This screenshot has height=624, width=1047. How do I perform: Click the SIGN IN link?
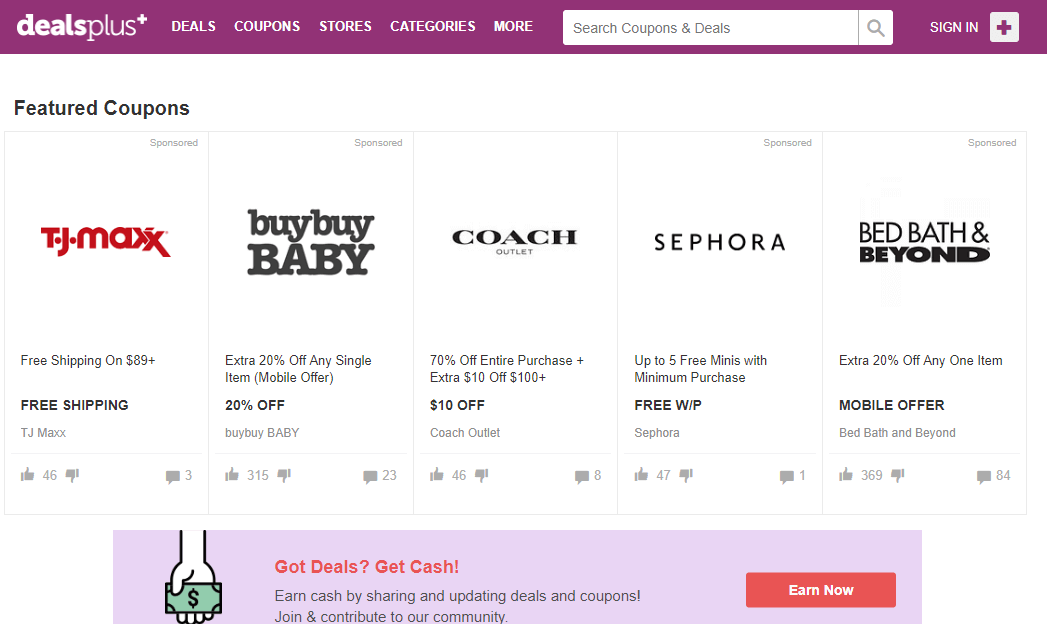tap(953, 27)
